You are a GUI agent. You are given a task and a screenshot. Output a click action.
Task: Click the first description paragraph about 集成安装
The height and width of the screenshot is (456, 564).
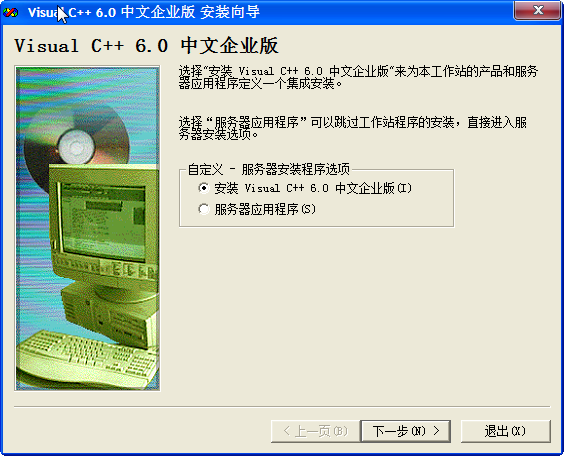coord(358,77)
